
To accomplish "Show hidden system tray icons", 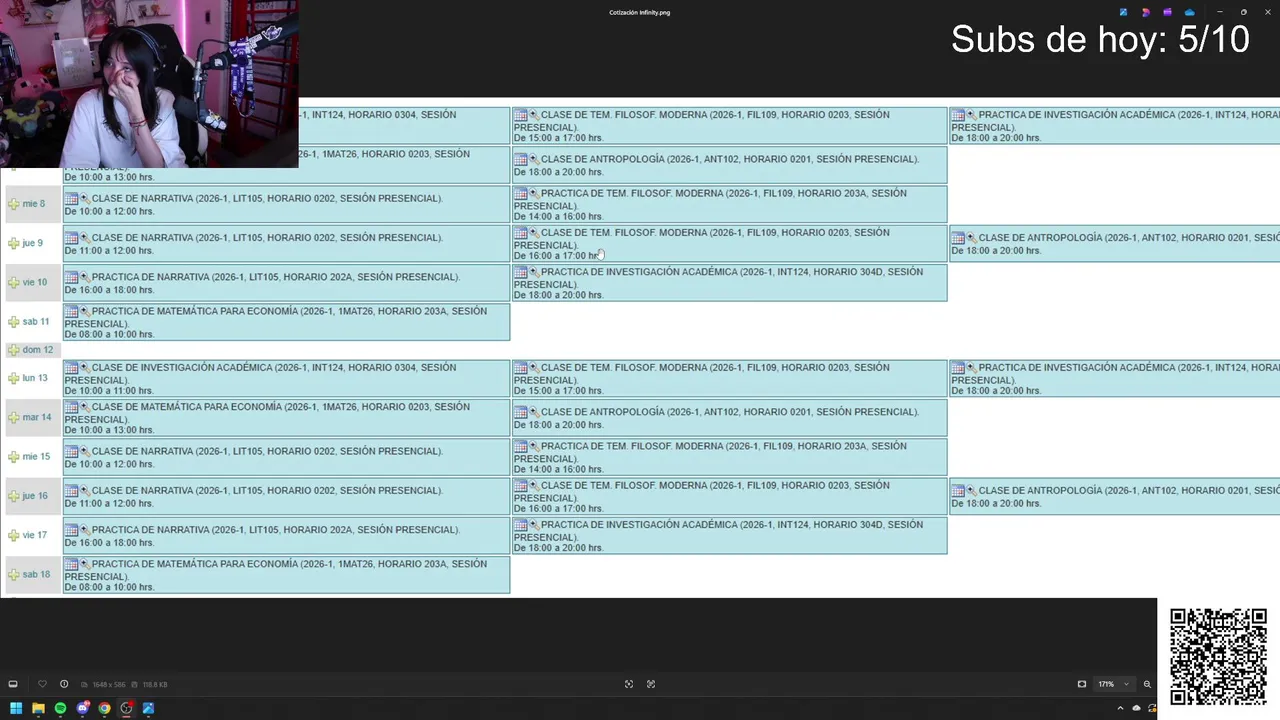I will tap(1120, 708).
